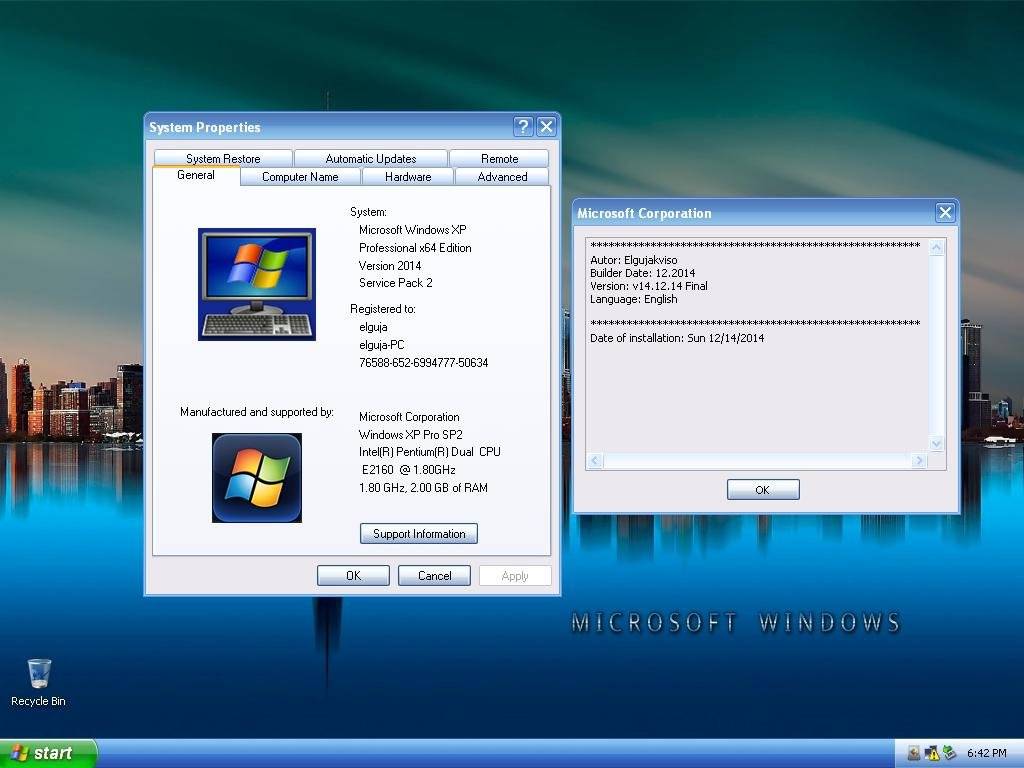Open the Remote tab

[500, 159]
